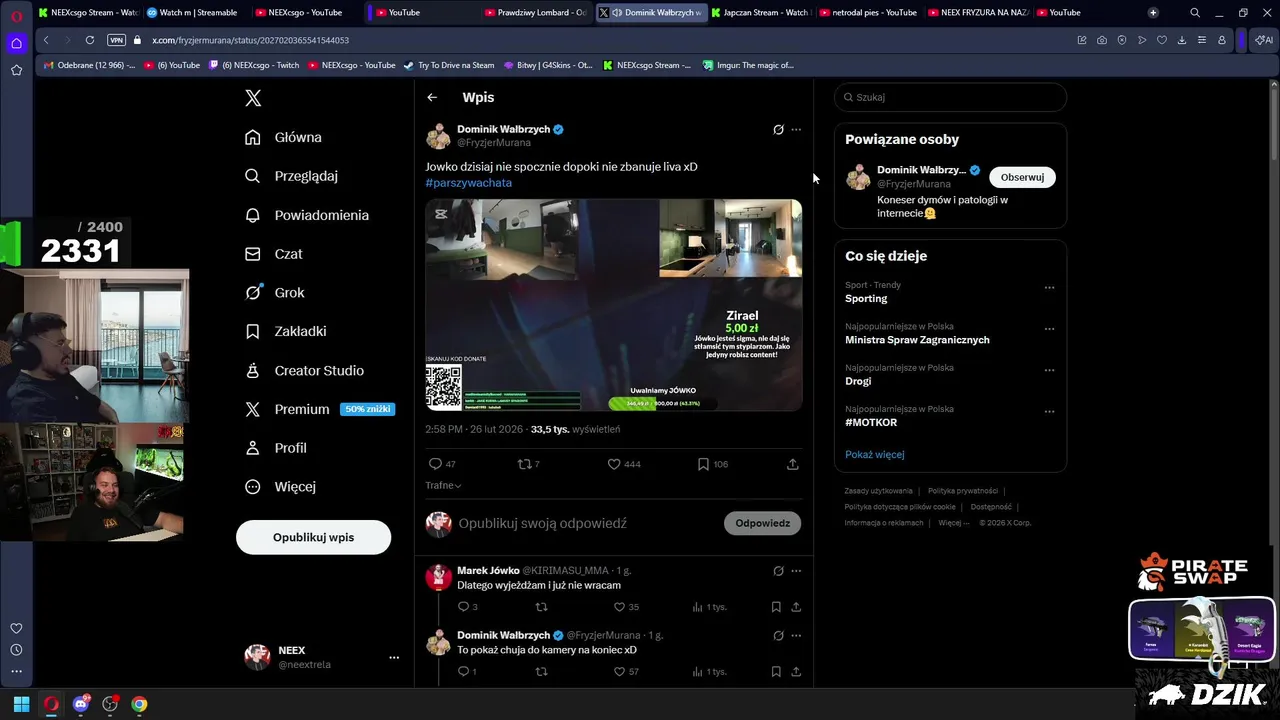Open more options on main post
The height and width of the screenshot is (720, 1280).
pos(796,129)
